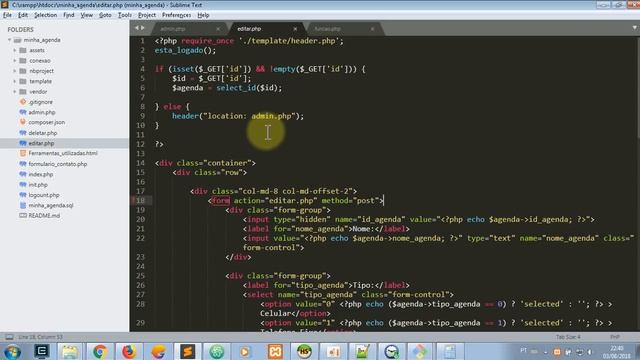Click the Sublime Text taskbar icon

(187, 351)
